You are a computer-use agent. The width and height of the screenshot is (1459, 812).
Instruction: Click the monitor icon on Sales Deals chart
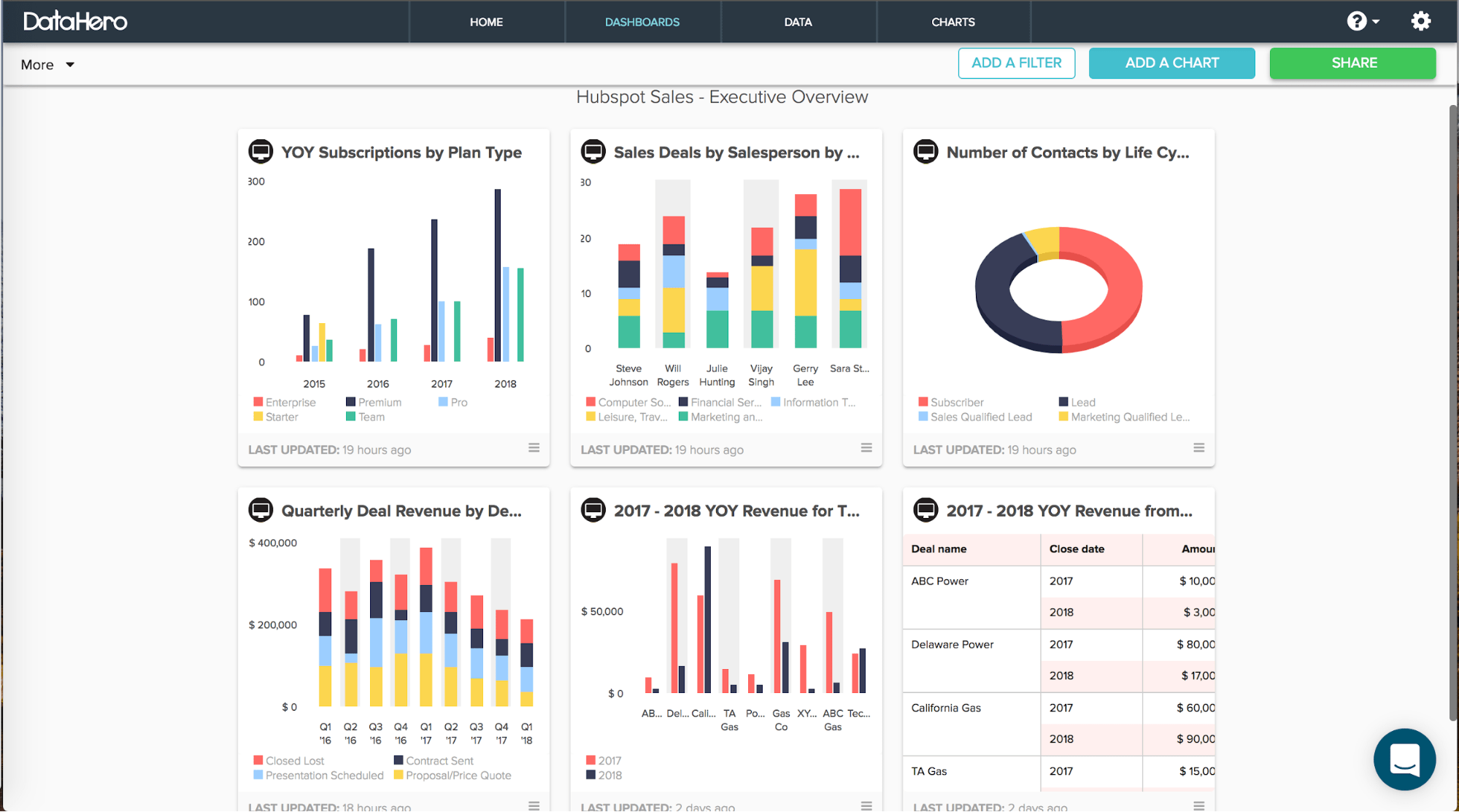[x=593, y=152]
